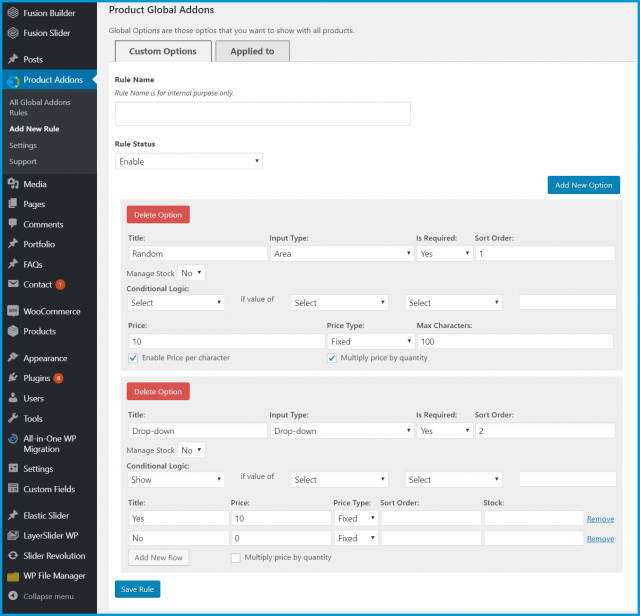Screen dimensions: 640x616
Task: Click the Add New Option button
Action: 583,185
